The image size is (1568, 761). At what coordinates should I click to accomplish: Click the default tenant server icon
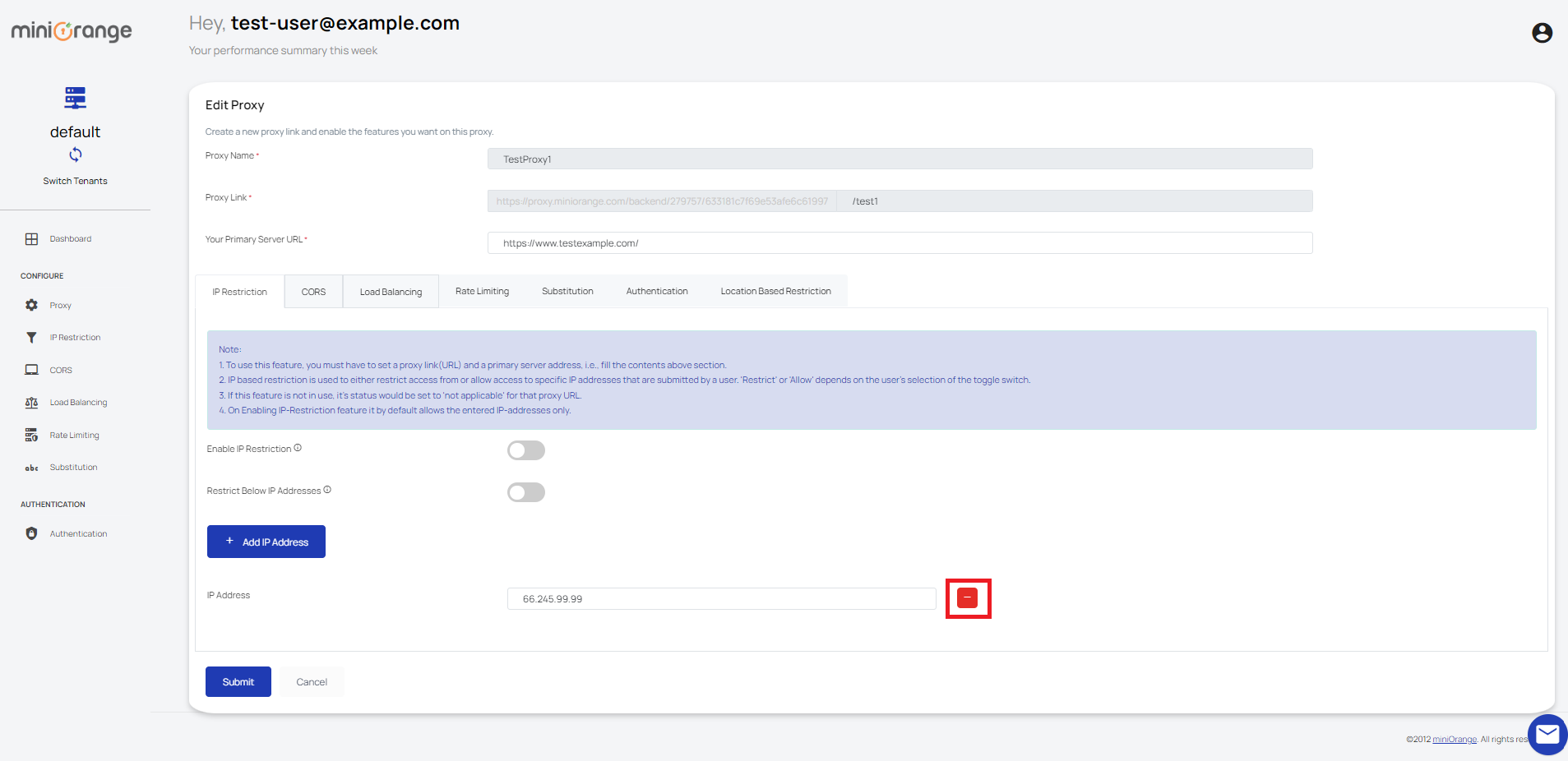point(75,98)
